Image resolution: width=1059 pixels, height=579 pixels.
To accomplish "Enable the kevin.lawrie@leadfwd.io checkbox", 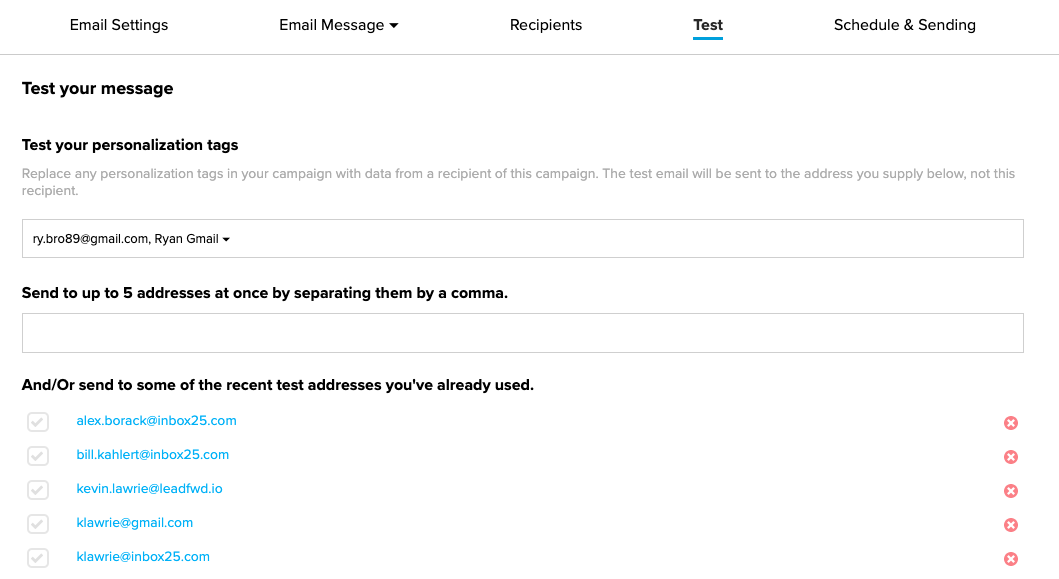I will coord(38,489).
